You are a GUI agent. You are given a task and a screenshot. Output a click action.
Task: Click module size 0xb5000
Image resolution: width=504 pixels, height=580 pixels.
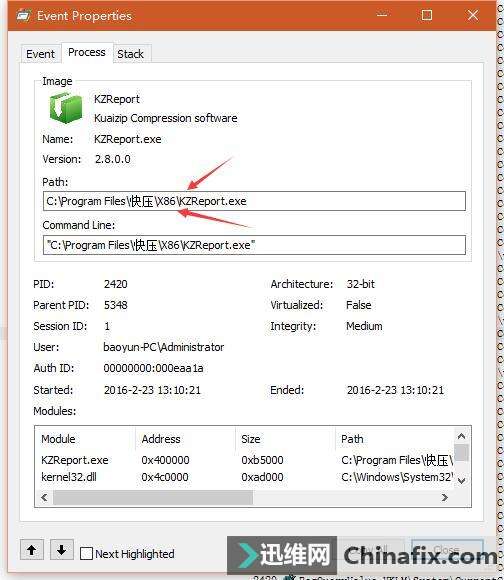coord(262,460)
